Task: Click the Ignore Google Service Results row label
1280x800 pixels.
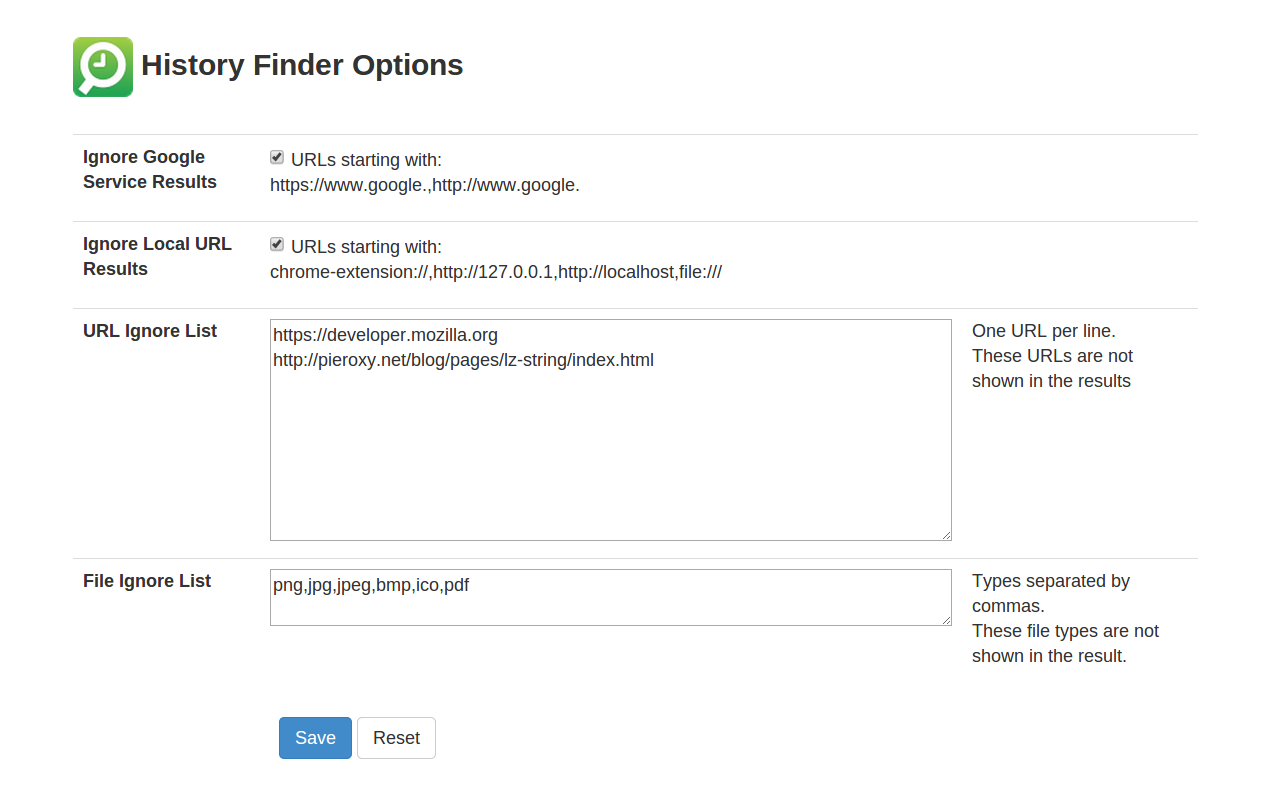Action: pos(150,169)
